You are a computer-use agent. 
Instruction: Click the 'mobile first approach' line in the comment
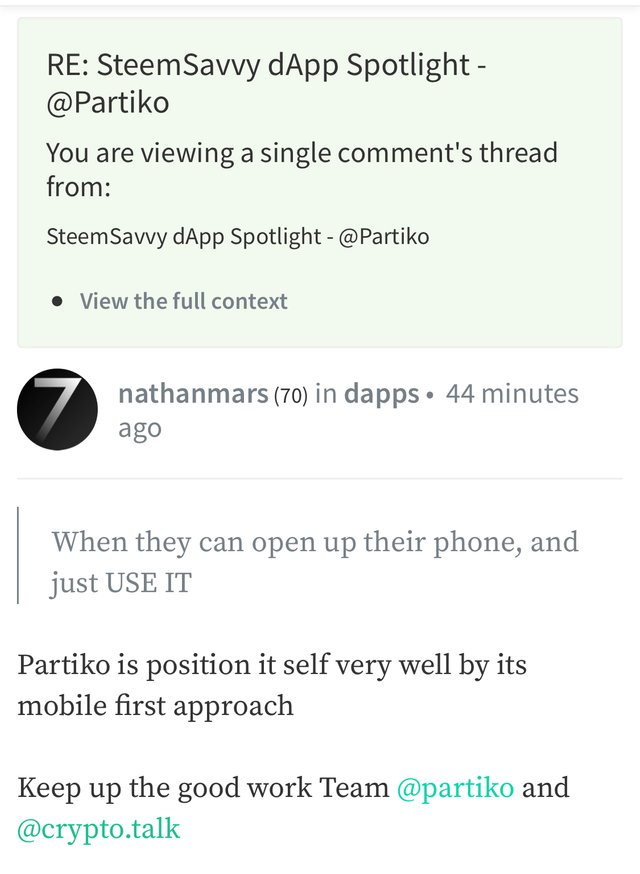[x=155, y=706]
